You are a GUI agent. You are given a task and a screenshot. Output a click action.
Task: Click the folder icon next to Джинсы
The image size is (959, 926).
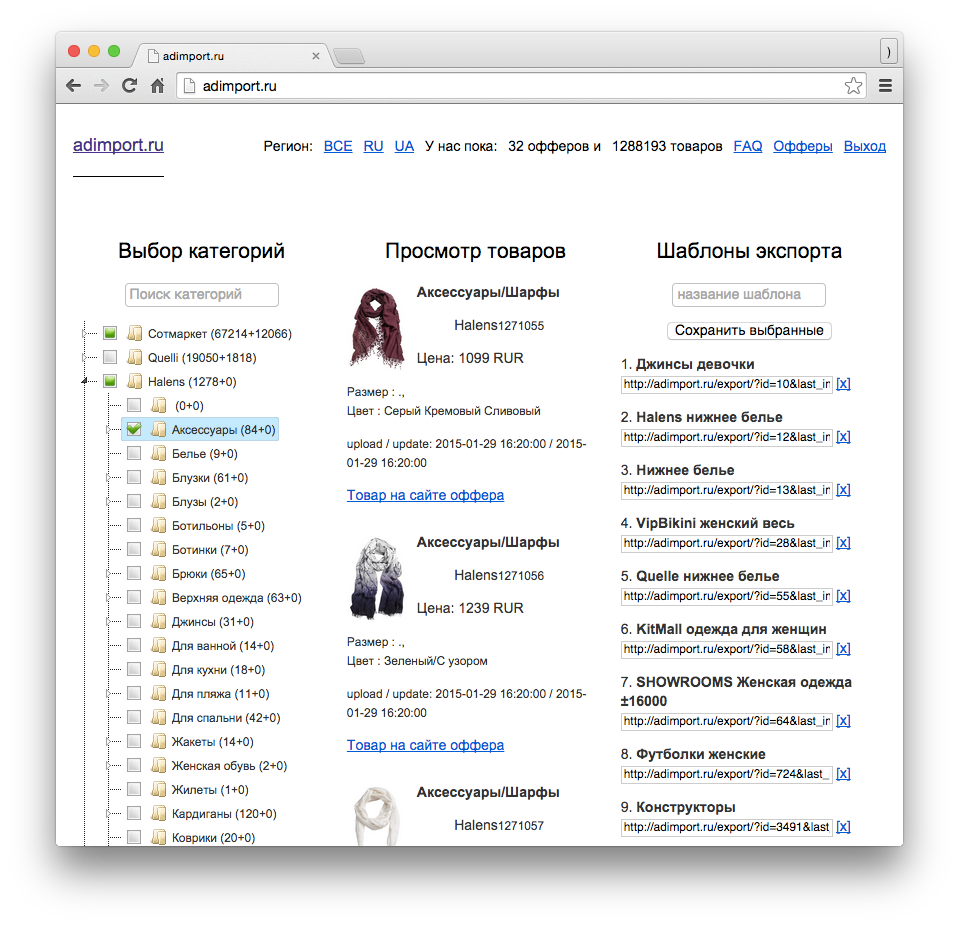click(159, 622)
